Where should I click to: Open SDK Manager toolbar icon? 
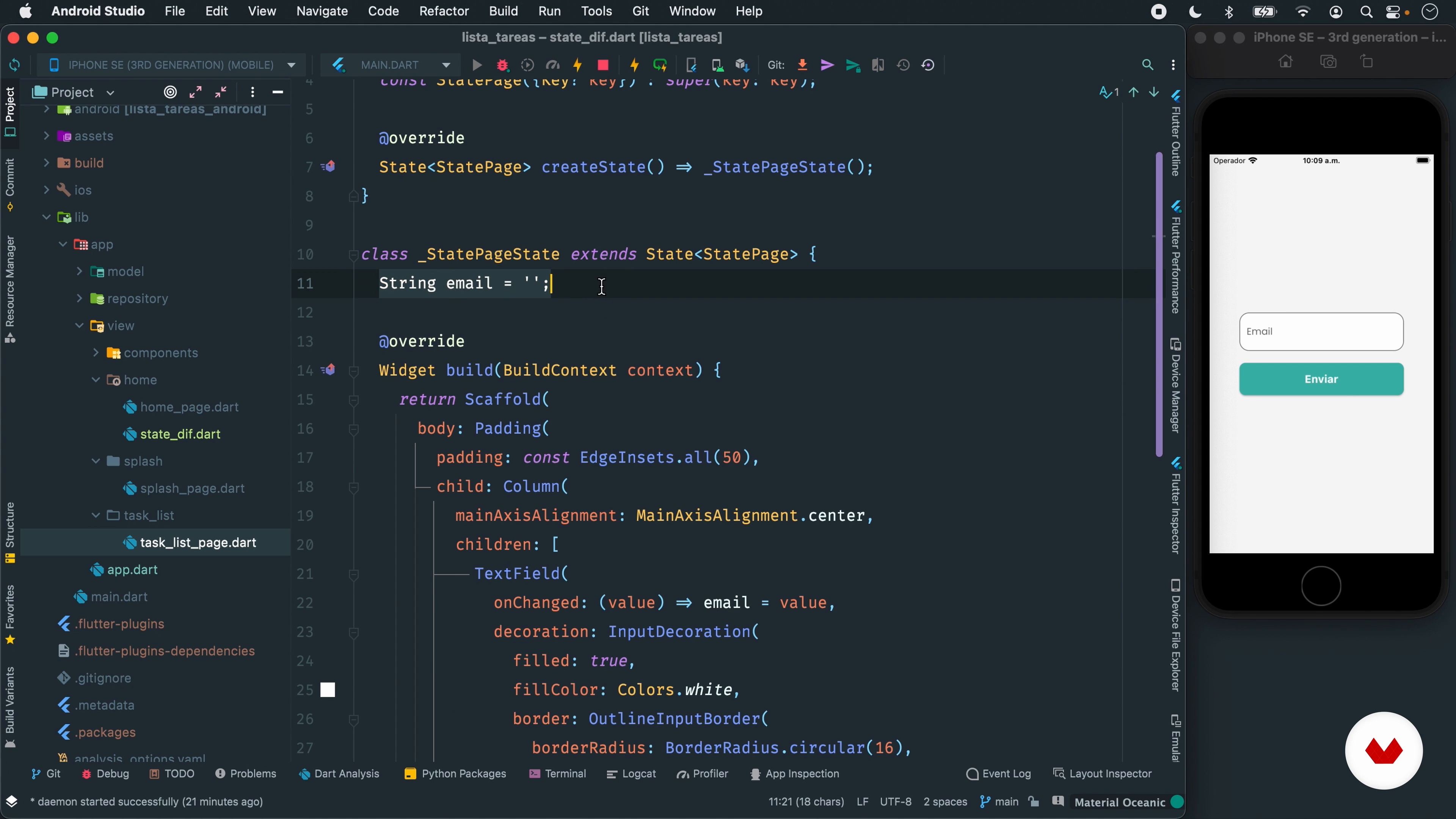tap(742, 65)
